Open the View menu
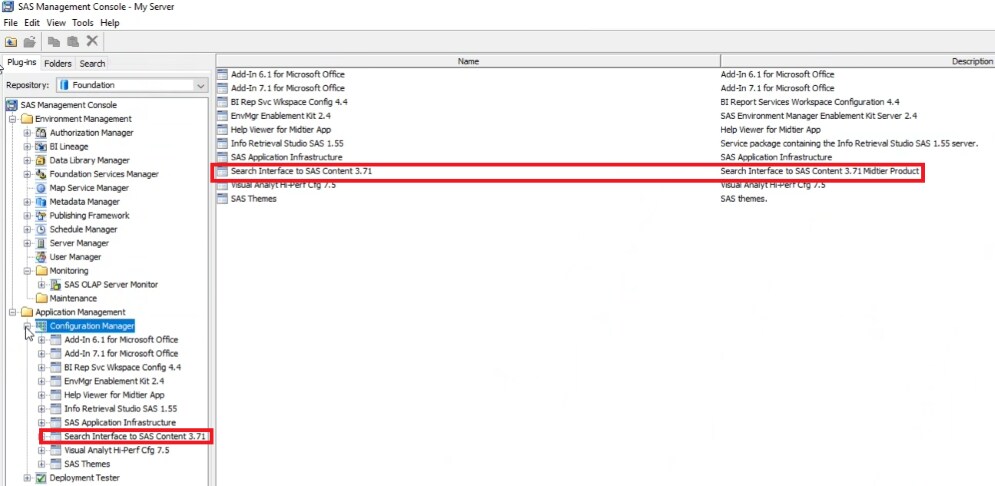Image resolution: width=995 pixels, height=486 pixels. click(x=56, y=23)
